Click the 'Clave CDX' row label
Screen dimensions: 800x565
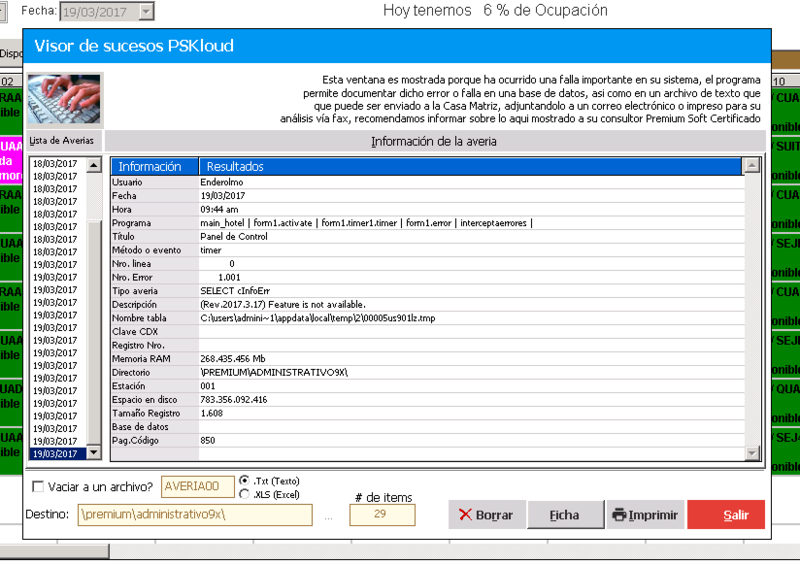click(135, 332)
